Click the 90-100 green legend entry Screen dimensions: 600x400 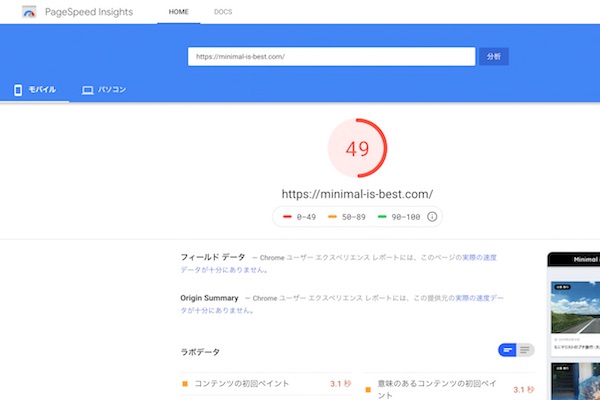399,217
